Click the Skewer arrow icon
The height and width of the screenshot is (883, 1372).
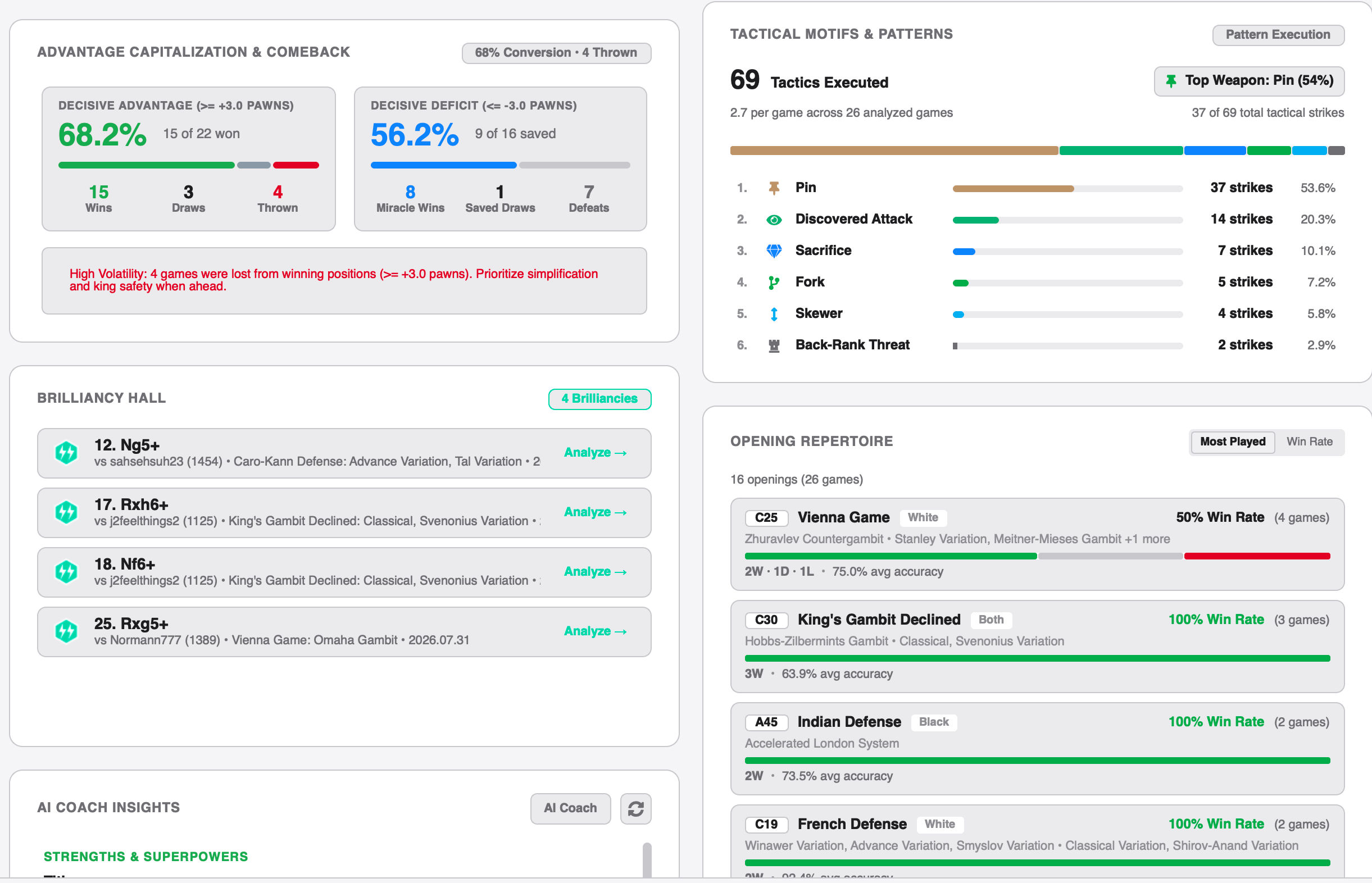(774, 314)
